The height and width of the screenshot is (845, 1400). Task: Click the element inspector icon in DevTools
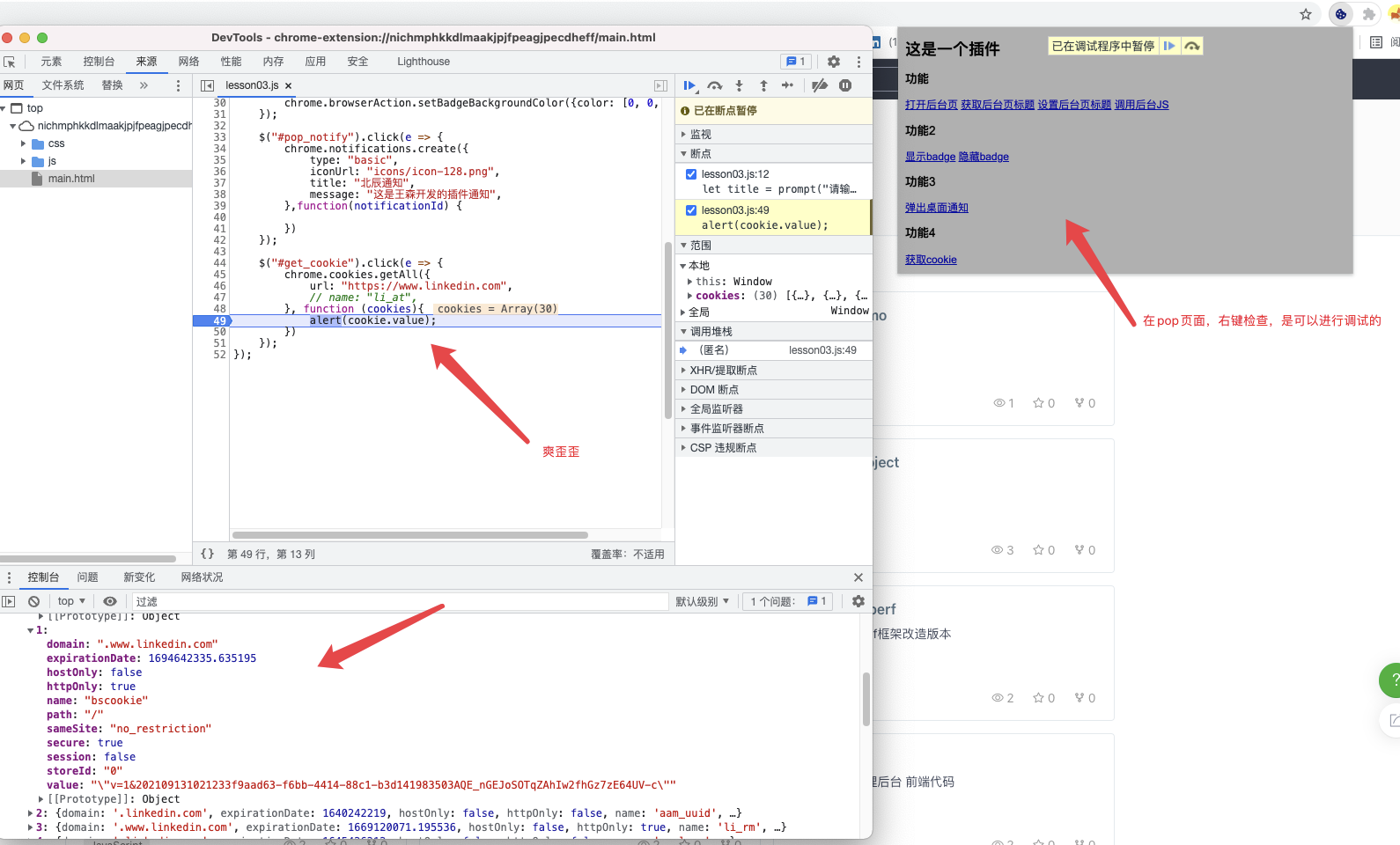(x=10, y=62)
